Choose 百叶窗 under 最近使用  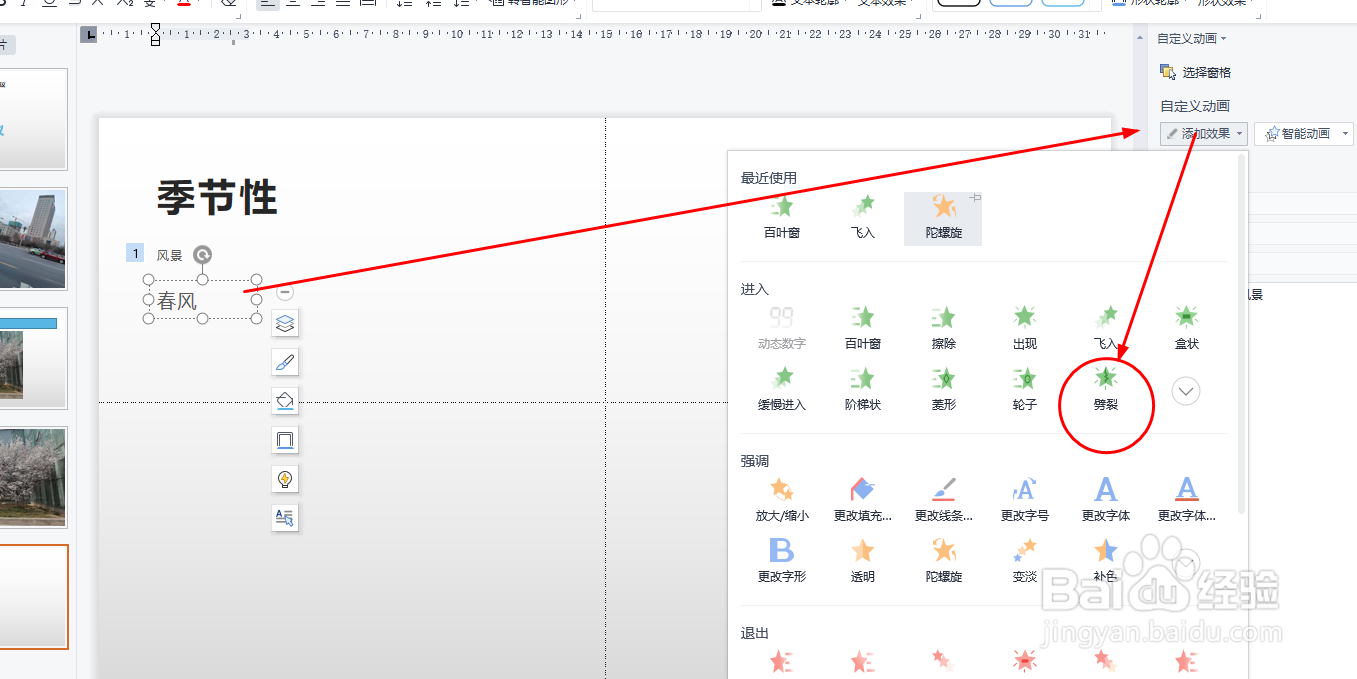[781, 218]
